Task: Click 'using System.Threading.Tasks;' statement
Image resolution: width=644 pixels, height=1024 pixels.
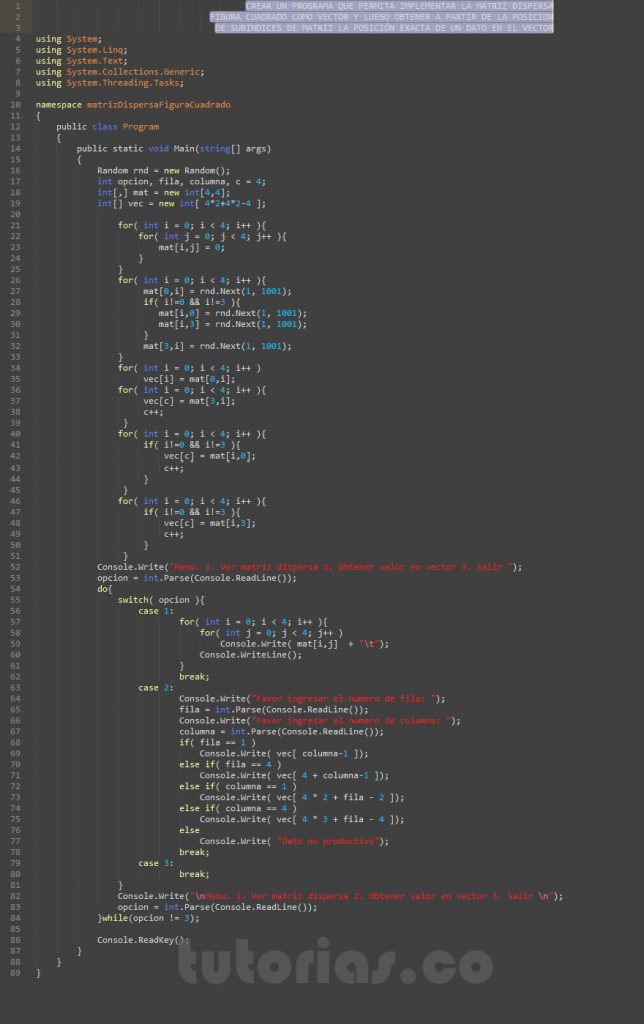Action: 110,83
